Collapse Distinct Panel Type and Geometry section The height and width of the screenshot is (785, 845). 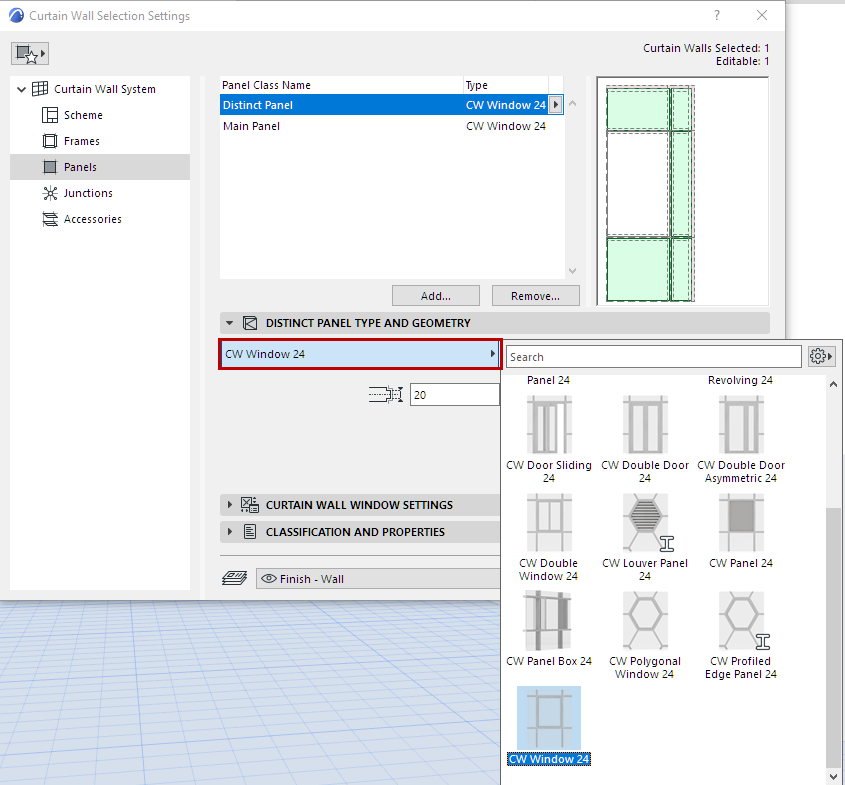pos(230,323)
